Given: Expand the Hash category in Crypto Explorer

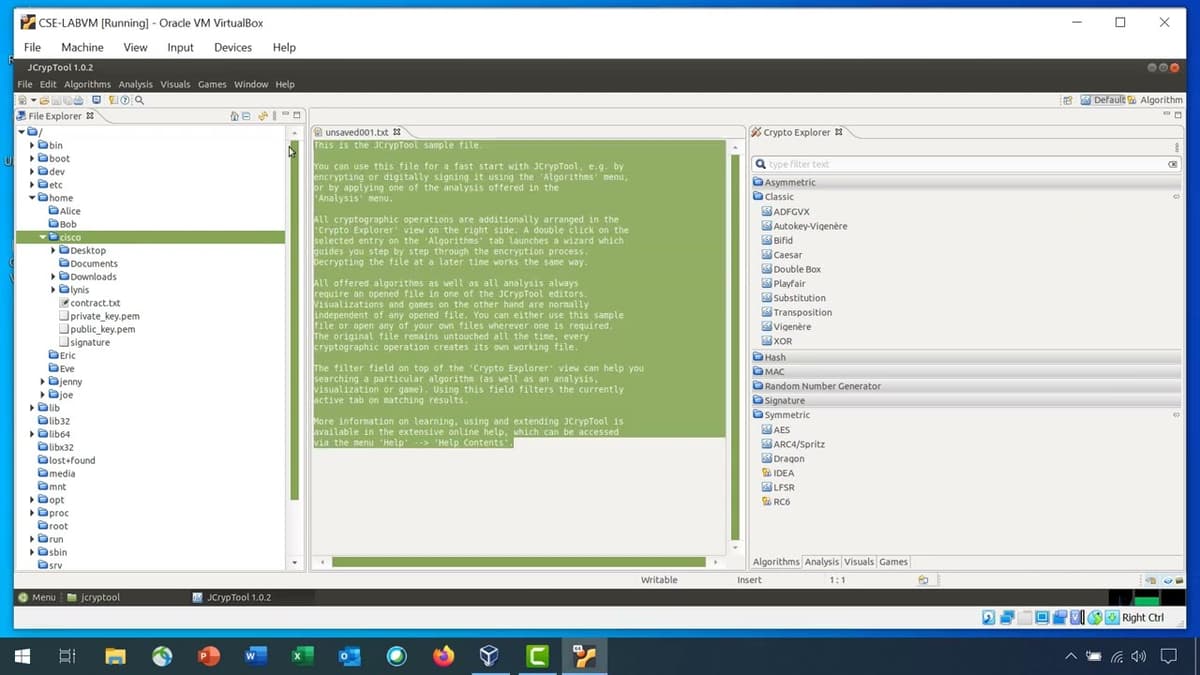Looking at the screenshot, I should (x=775, y=357).
